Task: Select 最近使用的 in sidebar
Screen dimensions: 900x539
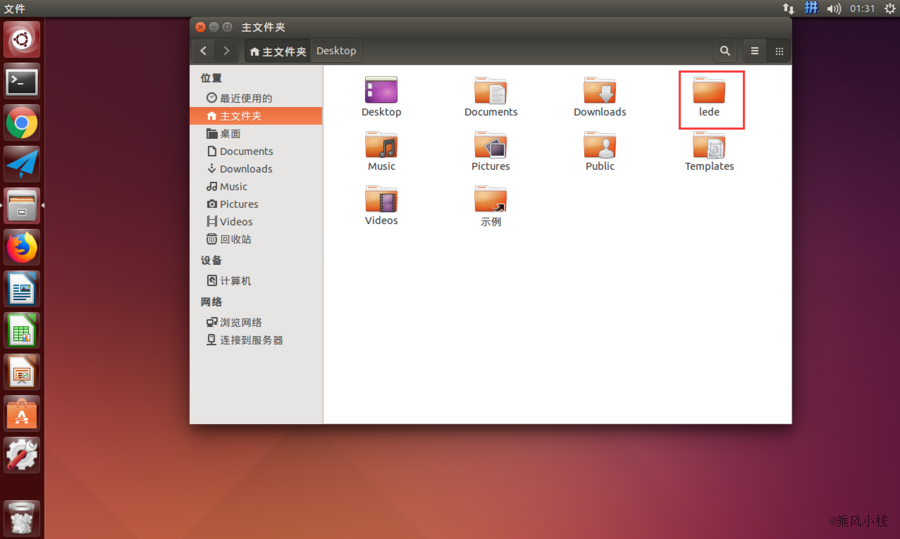Action: tap(256, 98)
